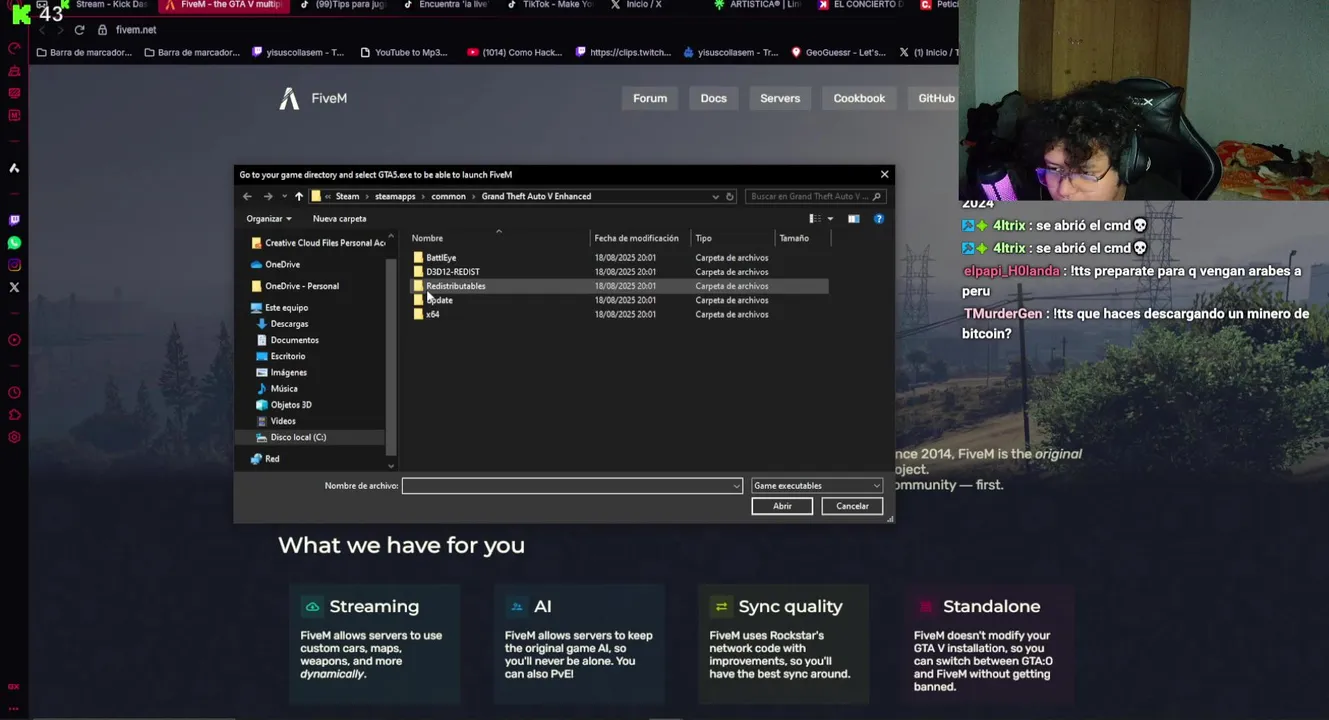This screenshot has width=1329, height=720.
Task: Open Escritorio in sidebar
Action: (281, 356)
